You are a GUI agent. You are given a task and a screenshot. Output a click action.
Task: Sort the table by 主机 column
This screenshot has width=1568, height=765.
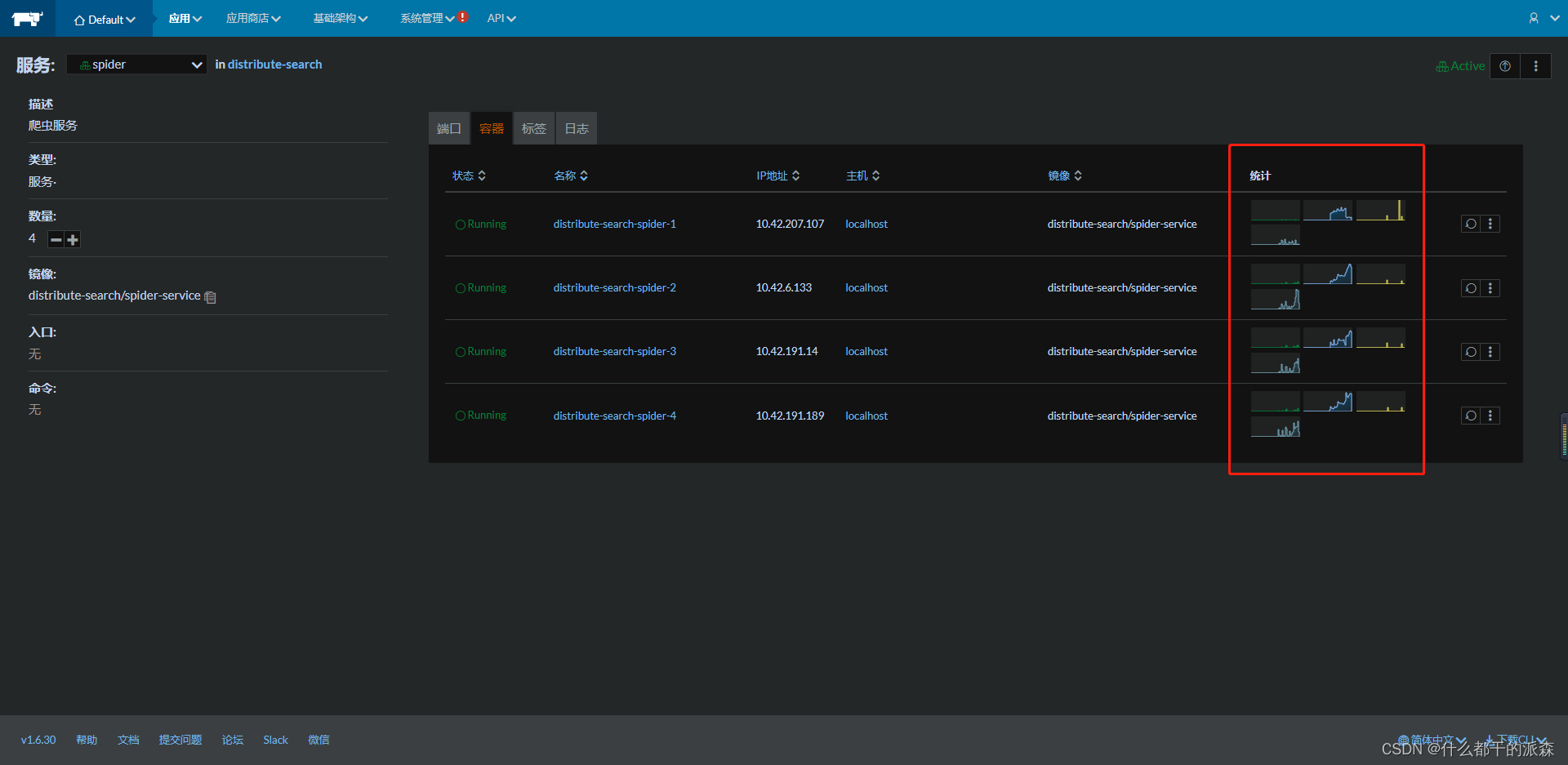coord(863,176)
